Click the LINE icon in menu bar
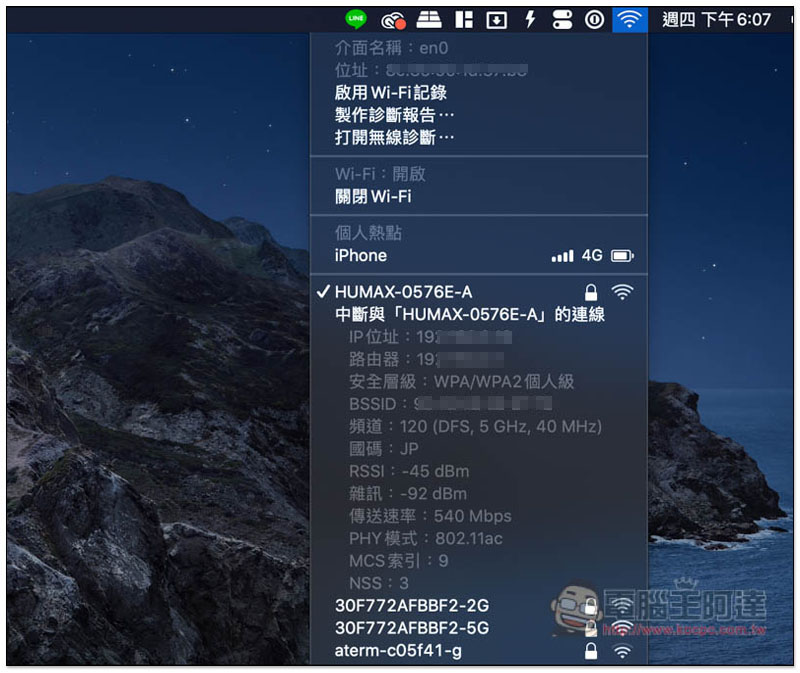800x673 pixels. pyautogui.click(x=356, y=19)
